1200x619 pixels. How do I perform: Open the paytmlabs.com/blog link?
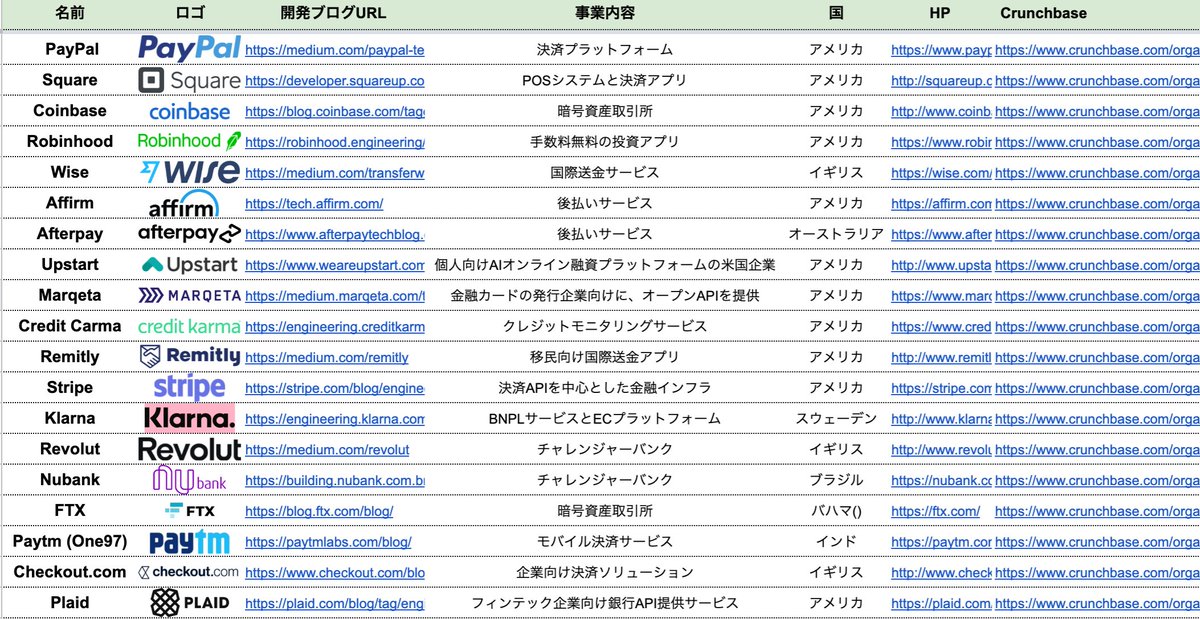click(x=328, y=542)
